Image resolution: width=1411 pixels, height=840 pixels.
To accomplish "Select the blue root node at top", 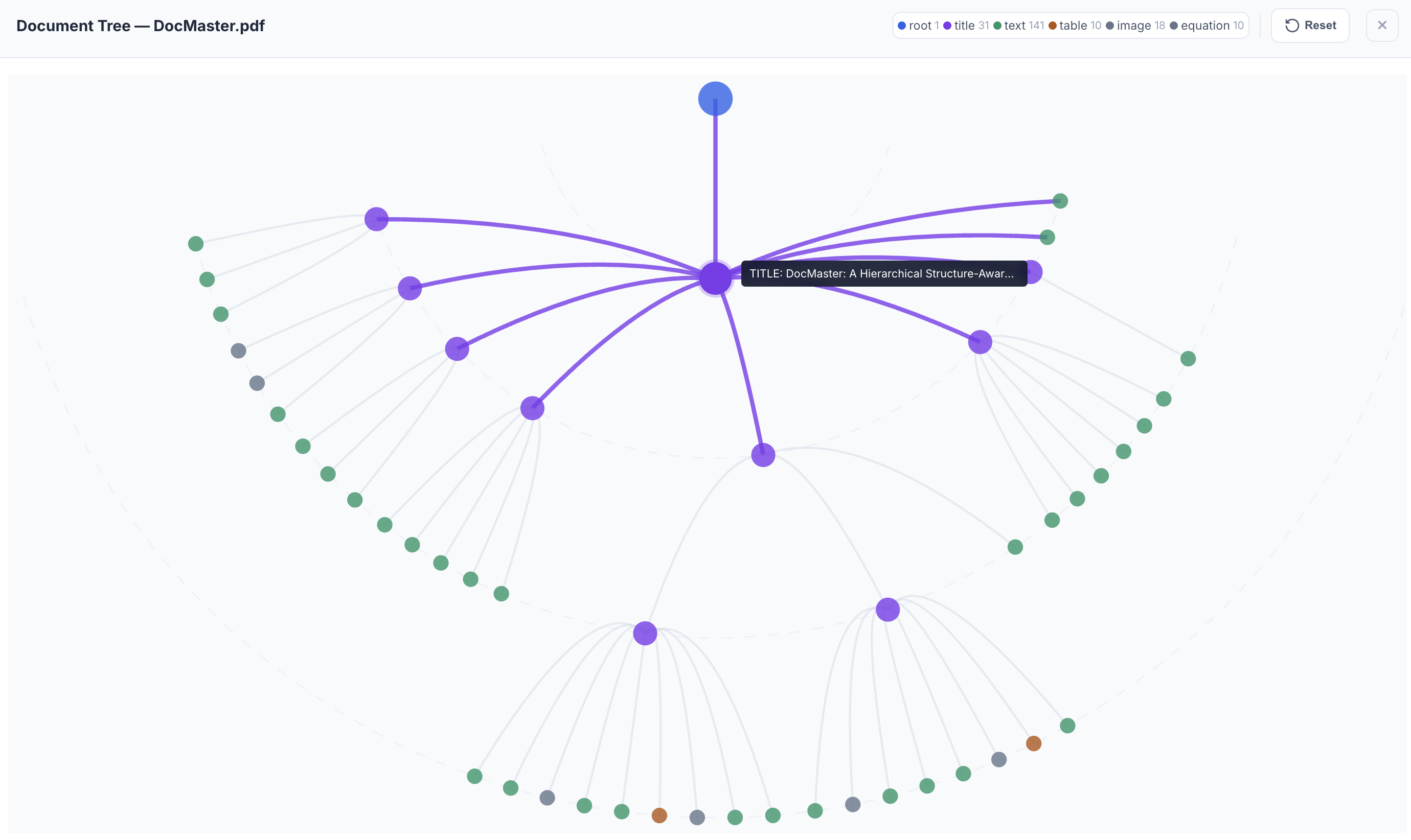I will 715,99.
